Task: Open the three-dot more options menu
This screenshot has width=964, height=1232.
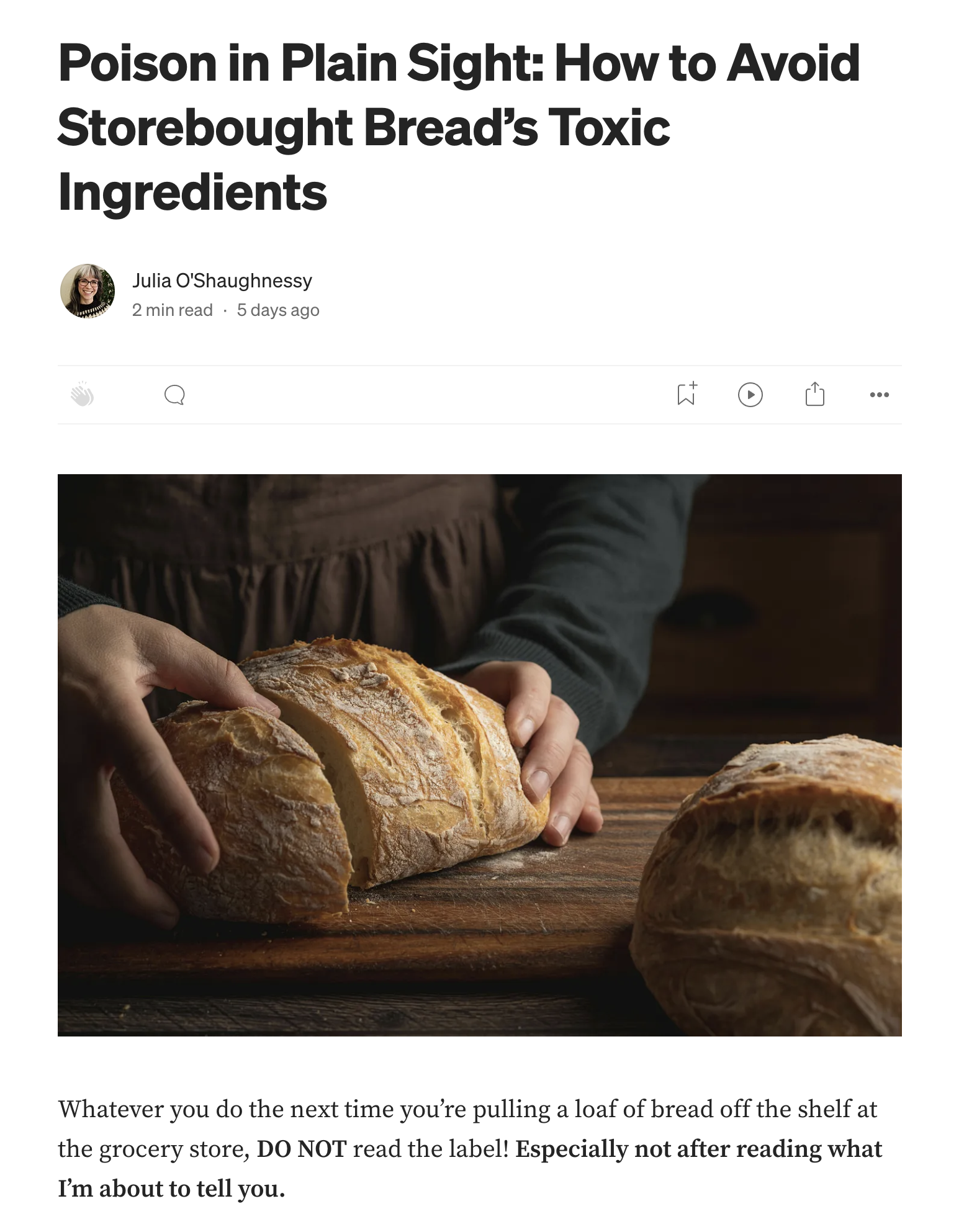Action: [880, 395]
